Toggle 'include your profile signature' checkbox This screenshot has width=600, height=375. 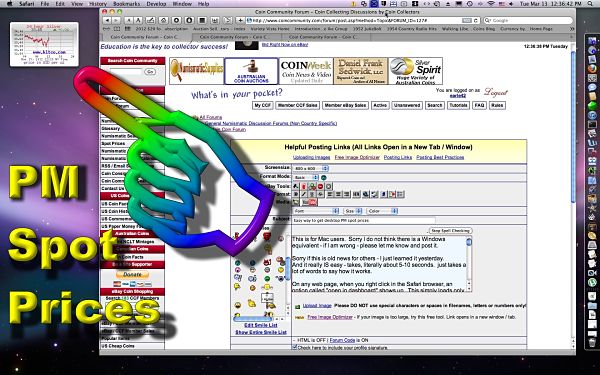point(294,347)
